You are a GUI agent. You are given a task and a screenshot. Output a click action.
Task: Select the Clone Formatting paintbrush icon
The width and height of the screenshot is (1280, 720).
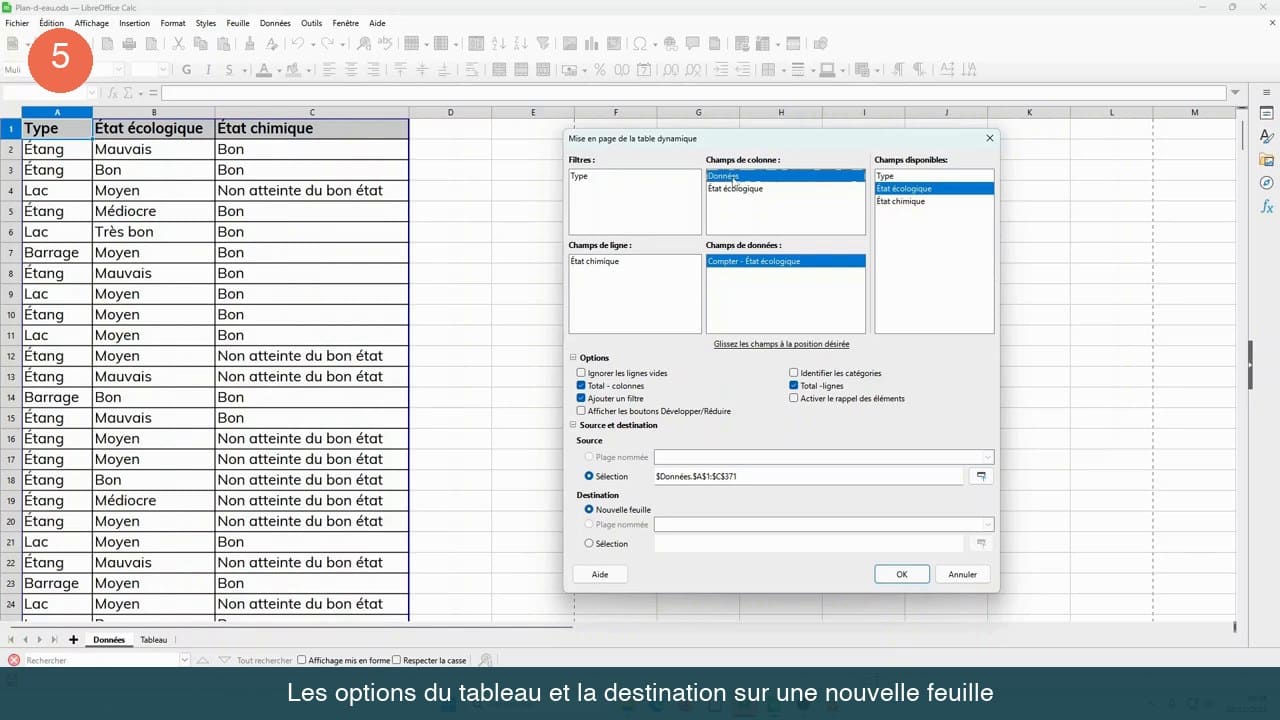(249, 44)
